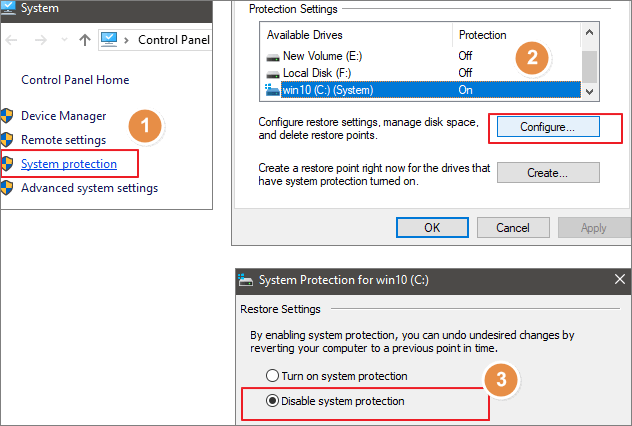
Task: Open the System protection link
Action: pos(69,164)
